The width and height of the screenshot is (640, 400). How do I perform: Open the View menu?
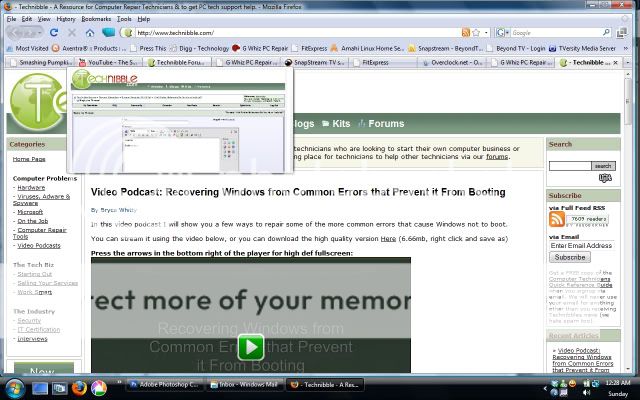point(44,19)
